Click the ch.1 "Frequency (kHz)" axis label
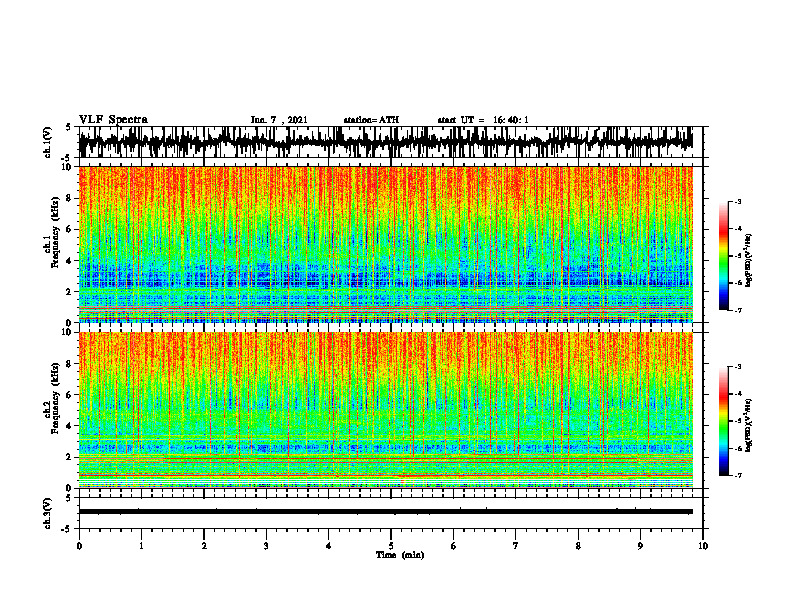This screenshot has height=612, width=792. tap(56, 232)
